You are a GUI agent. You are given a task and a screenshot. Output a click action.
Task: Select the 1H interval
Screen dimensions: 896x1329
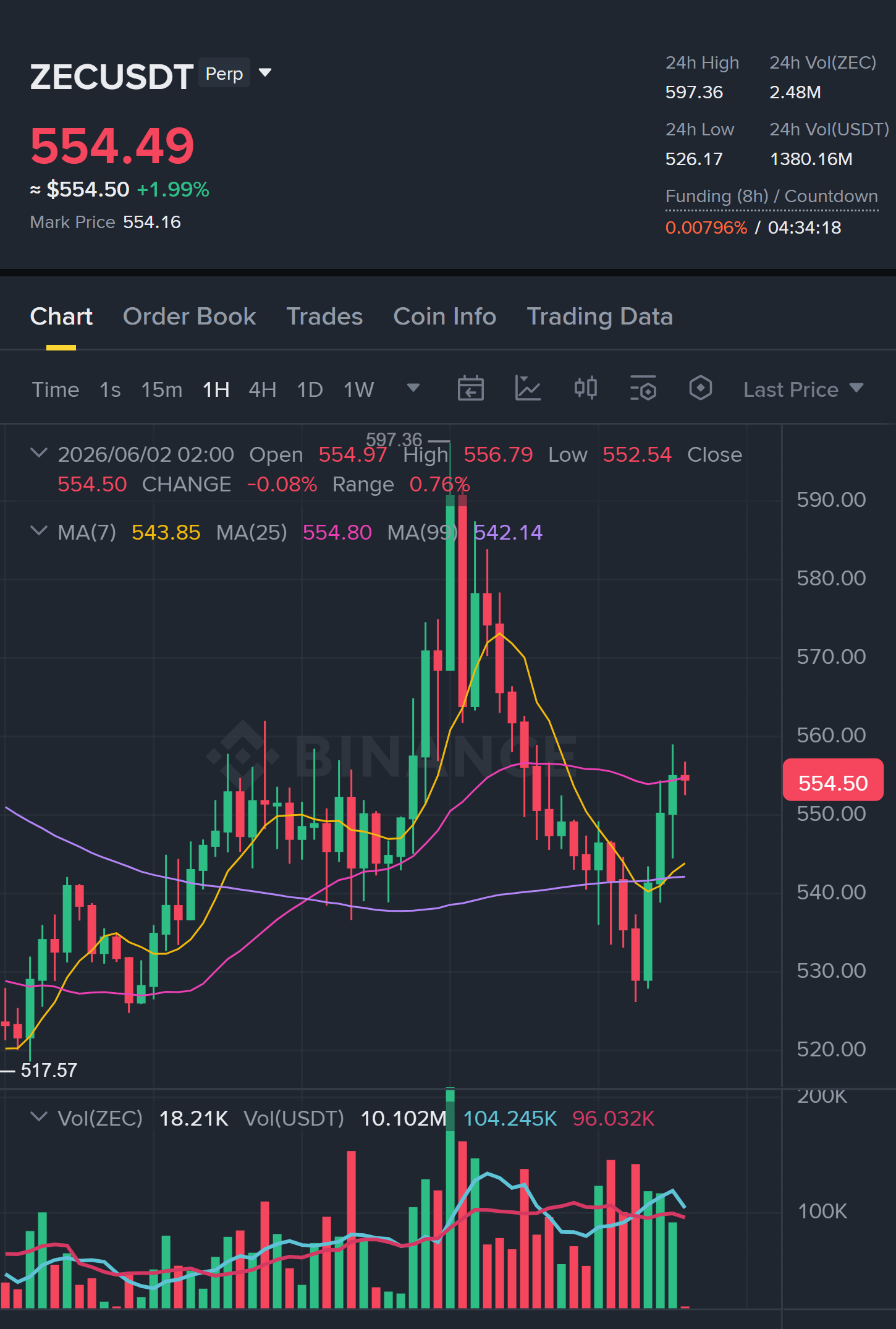click(216, 389)
